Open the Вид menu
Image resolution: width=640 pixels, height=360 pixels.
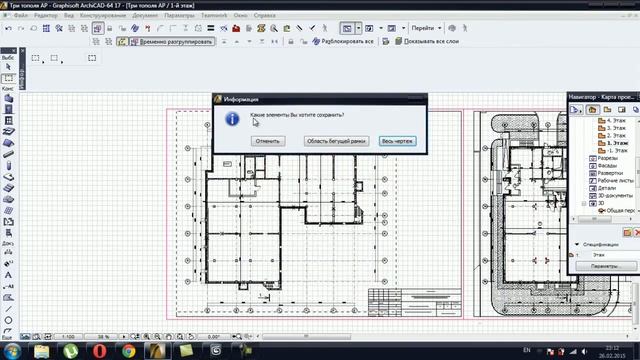click(x=69, y=16)
